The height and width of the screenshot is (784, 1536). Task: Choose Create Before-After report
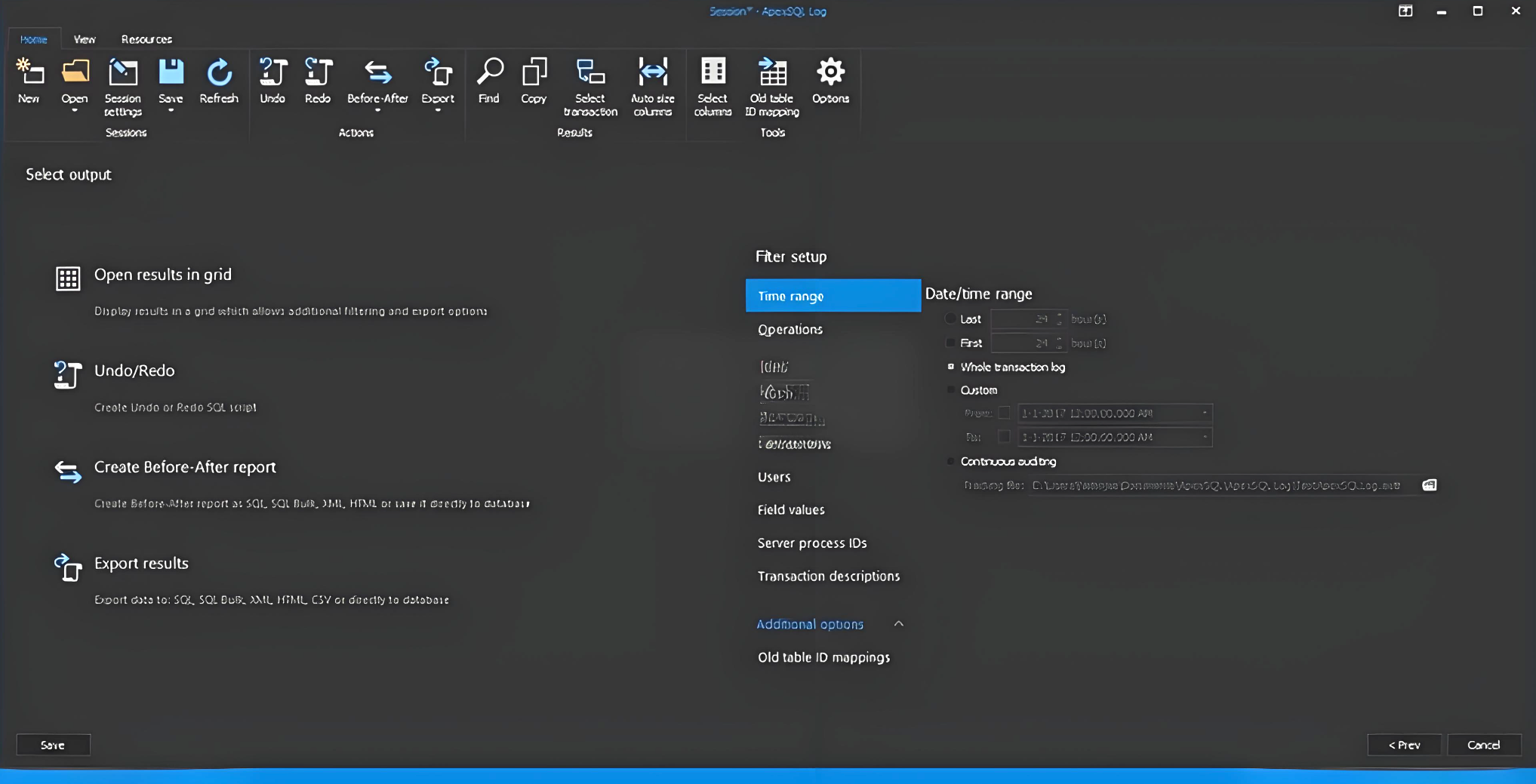[185, 467]
